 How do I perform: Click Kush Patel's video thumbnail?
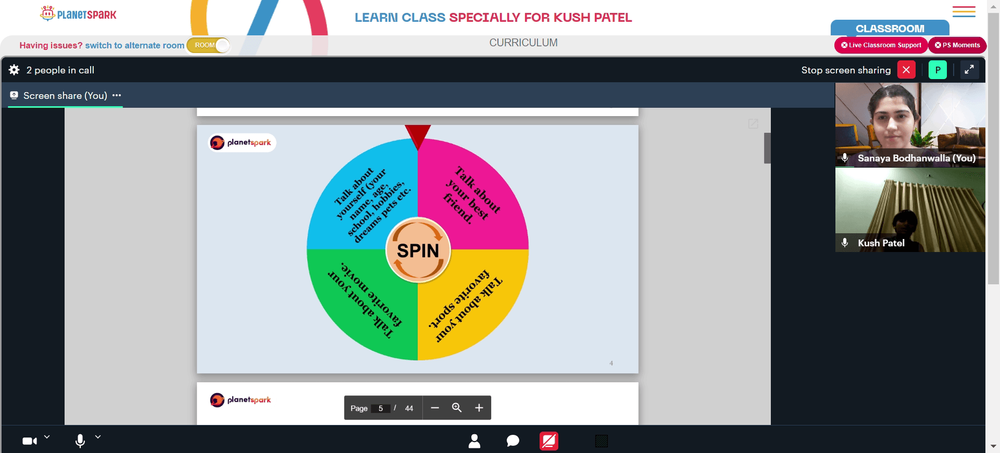point(910,210)
